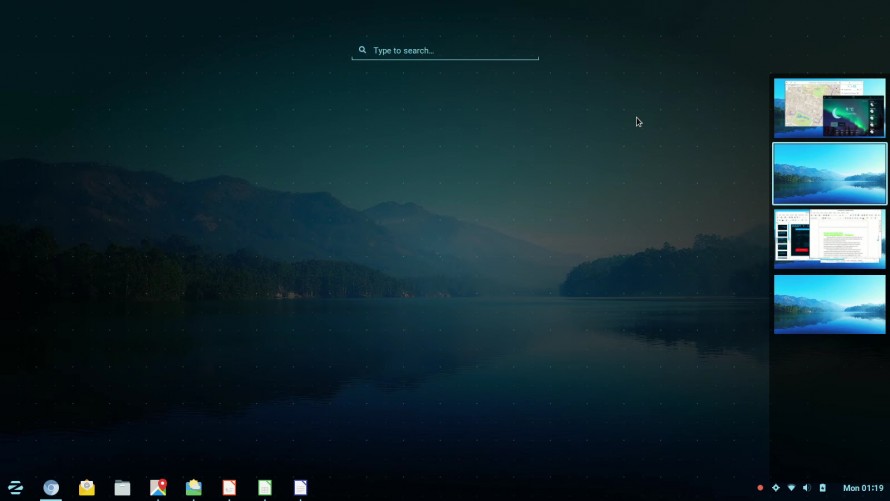This screenshot has width=890, height=501.
Task: Click the Type to search field
Action: (x=445, y=50)
